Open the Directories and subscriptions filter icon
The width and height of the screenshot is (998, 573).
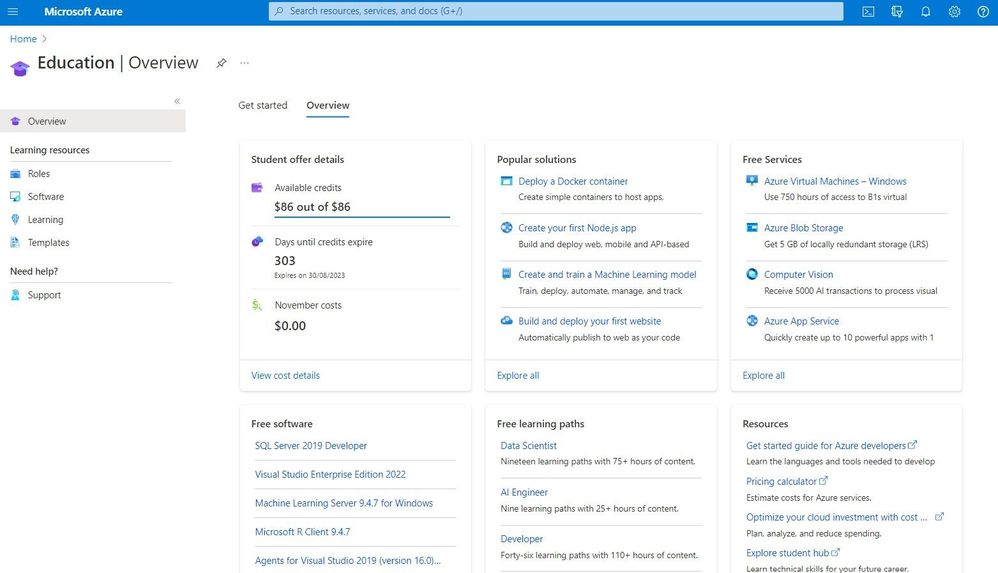pos(897,11)
